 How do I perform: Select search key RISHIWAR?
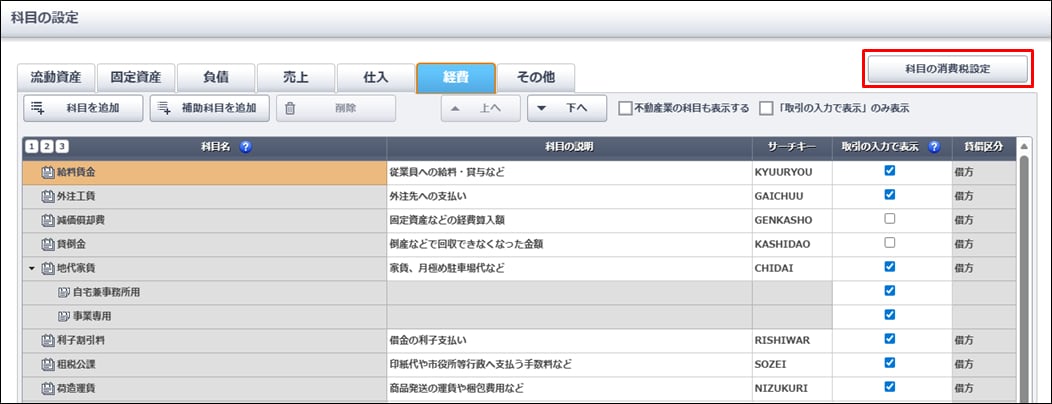coord(792,340)
